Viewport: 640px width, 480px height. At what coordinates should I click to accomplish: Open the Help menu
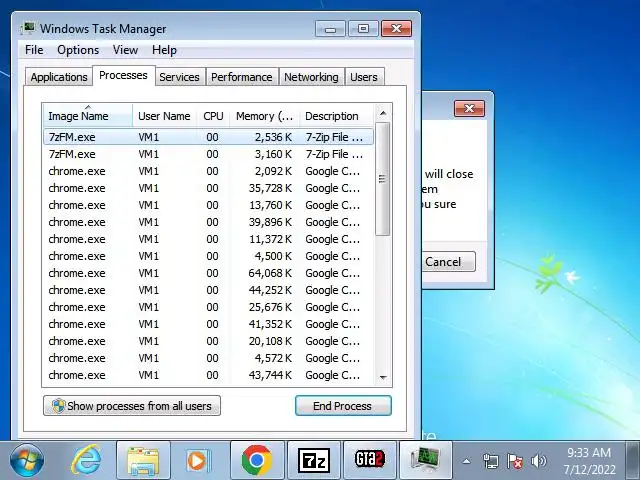click(x=164, y=50)
